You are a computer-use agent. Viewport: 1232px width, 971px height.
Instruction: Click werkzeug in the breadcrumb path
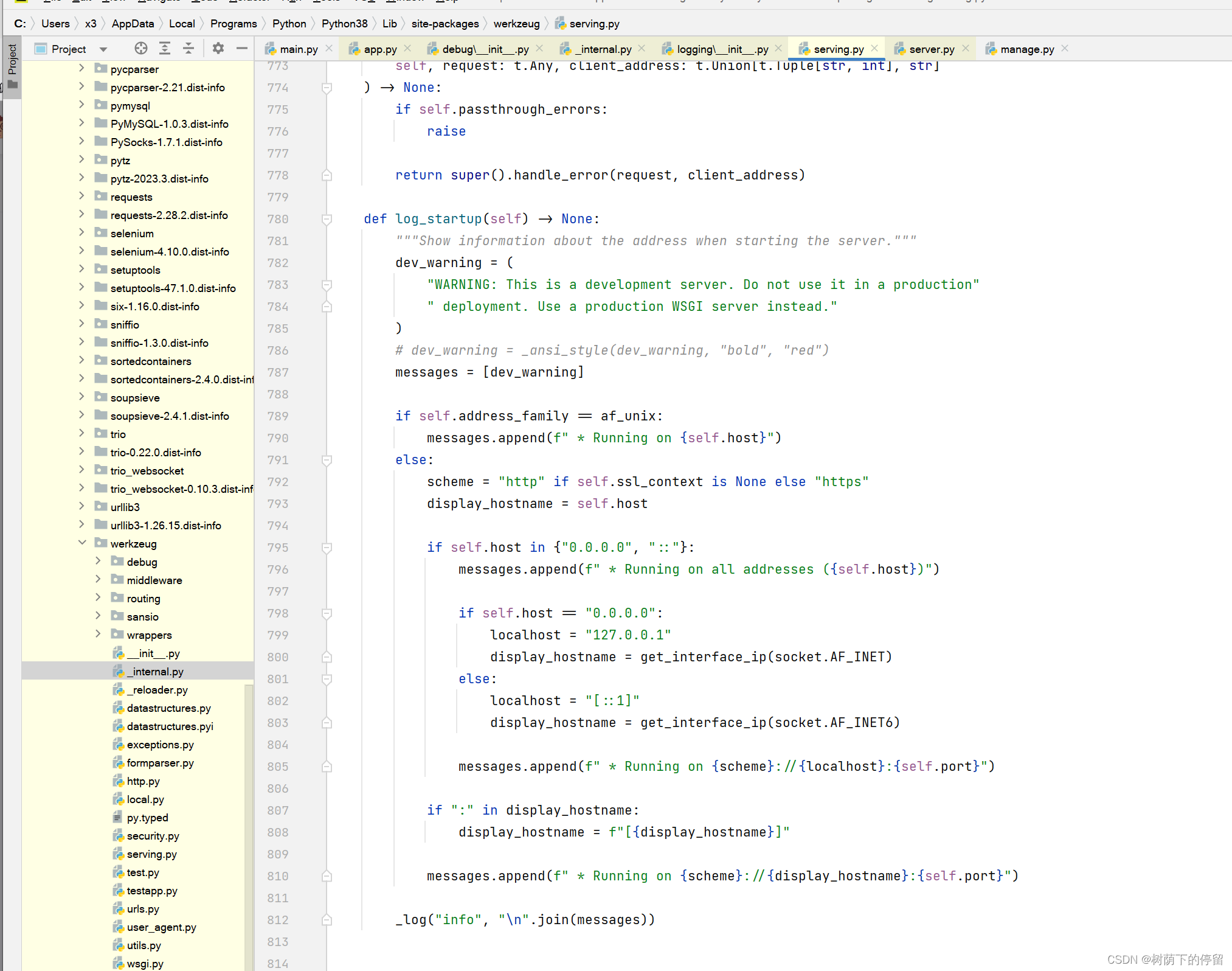[516, 23]
